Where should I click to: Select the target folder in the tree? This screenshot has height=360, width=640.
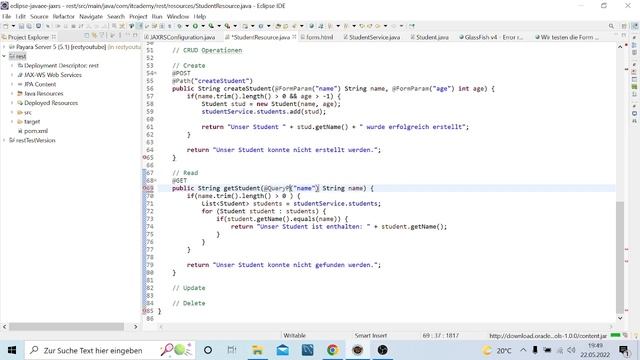point(32,122)
